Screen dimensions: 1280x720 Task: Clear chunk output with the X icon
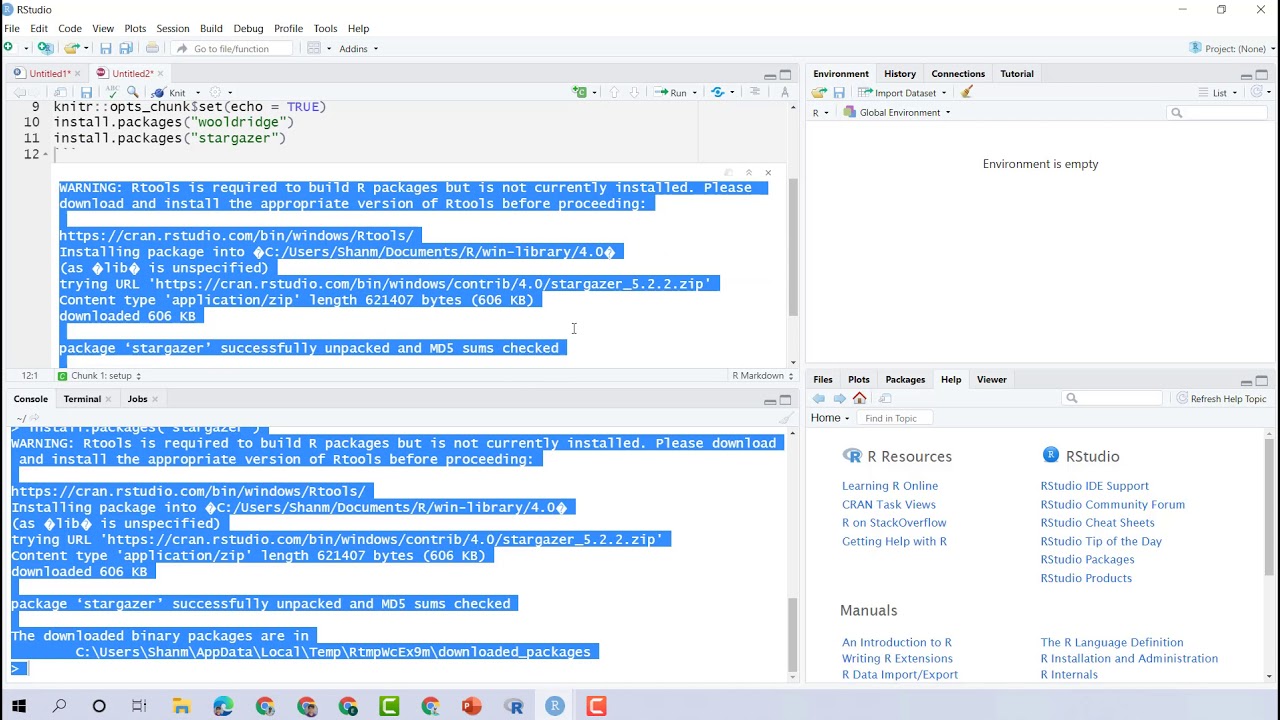point(768,173)
